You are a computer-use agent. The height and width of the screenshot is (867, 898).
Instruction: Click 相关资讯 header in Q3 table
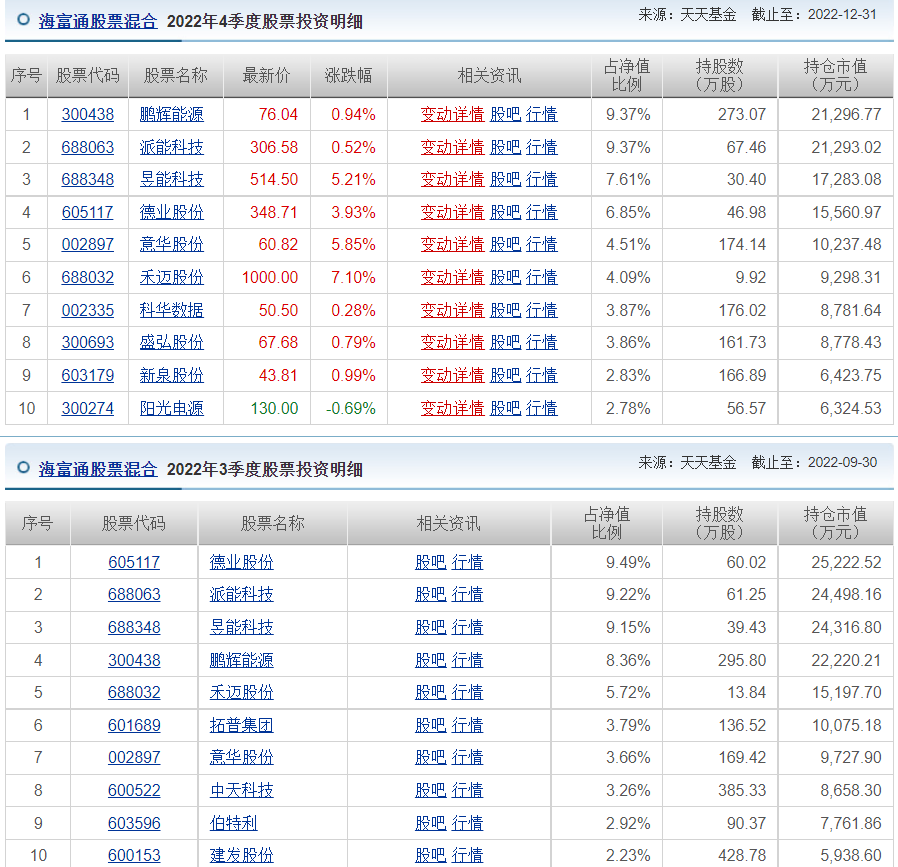448,523
